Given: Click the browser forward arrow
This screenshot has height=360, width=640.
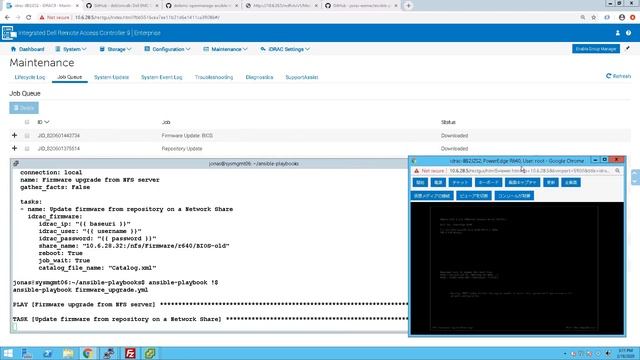Looking at the screenshot, I should [x=18, y=18].
